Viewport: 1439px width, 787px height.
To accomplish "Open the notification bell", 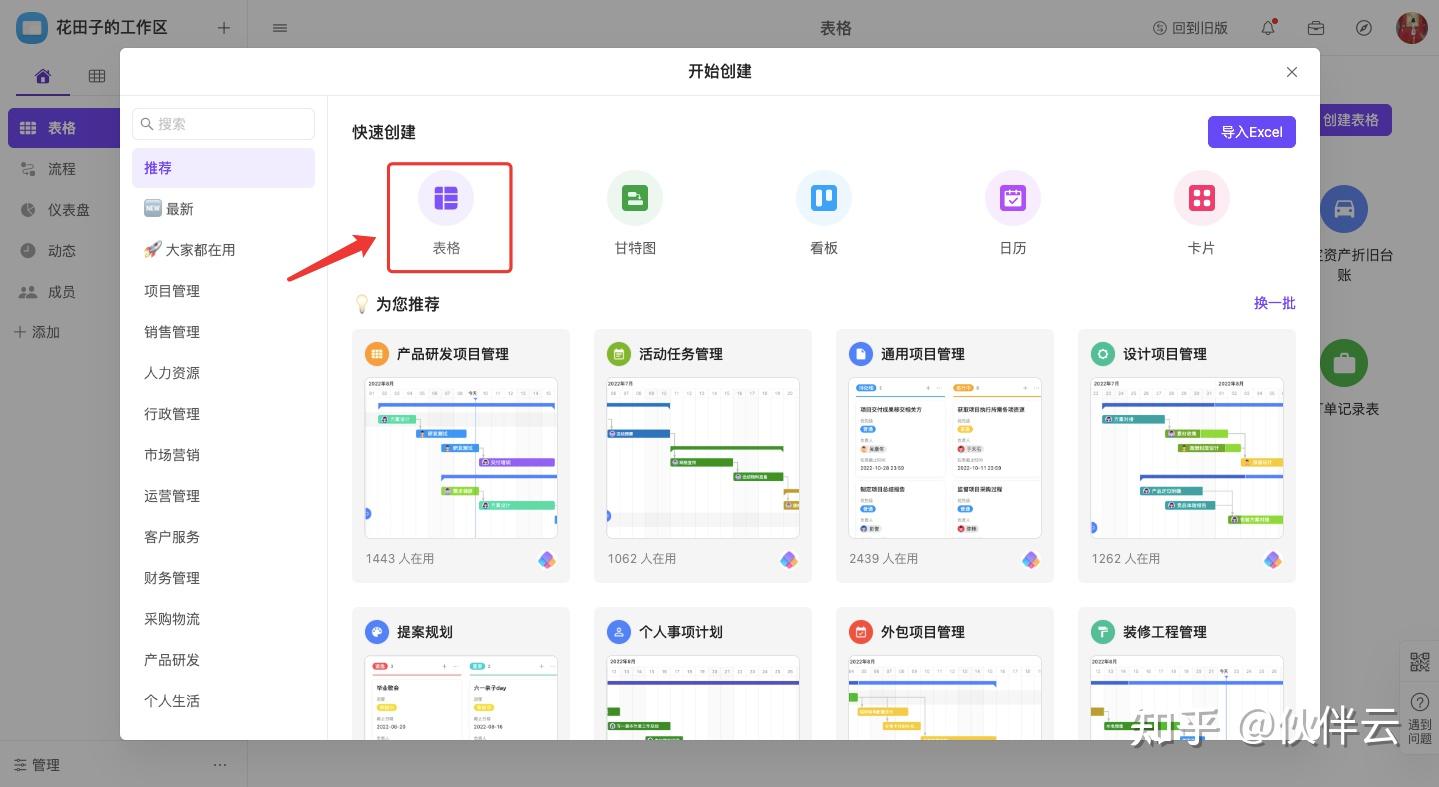I will 1268,27.
